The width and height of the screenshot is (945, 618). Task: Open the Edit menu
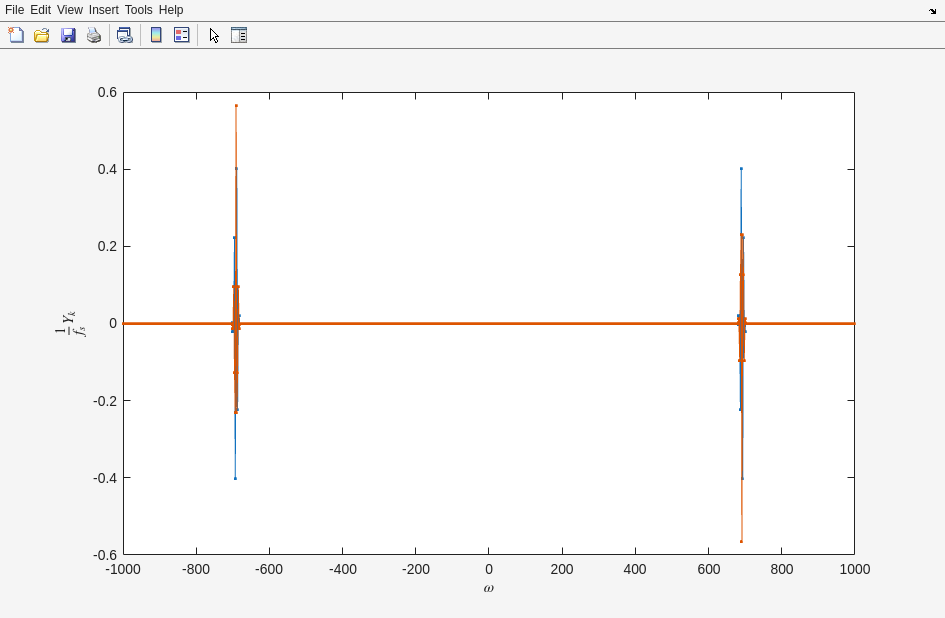[x=40, y=10]
